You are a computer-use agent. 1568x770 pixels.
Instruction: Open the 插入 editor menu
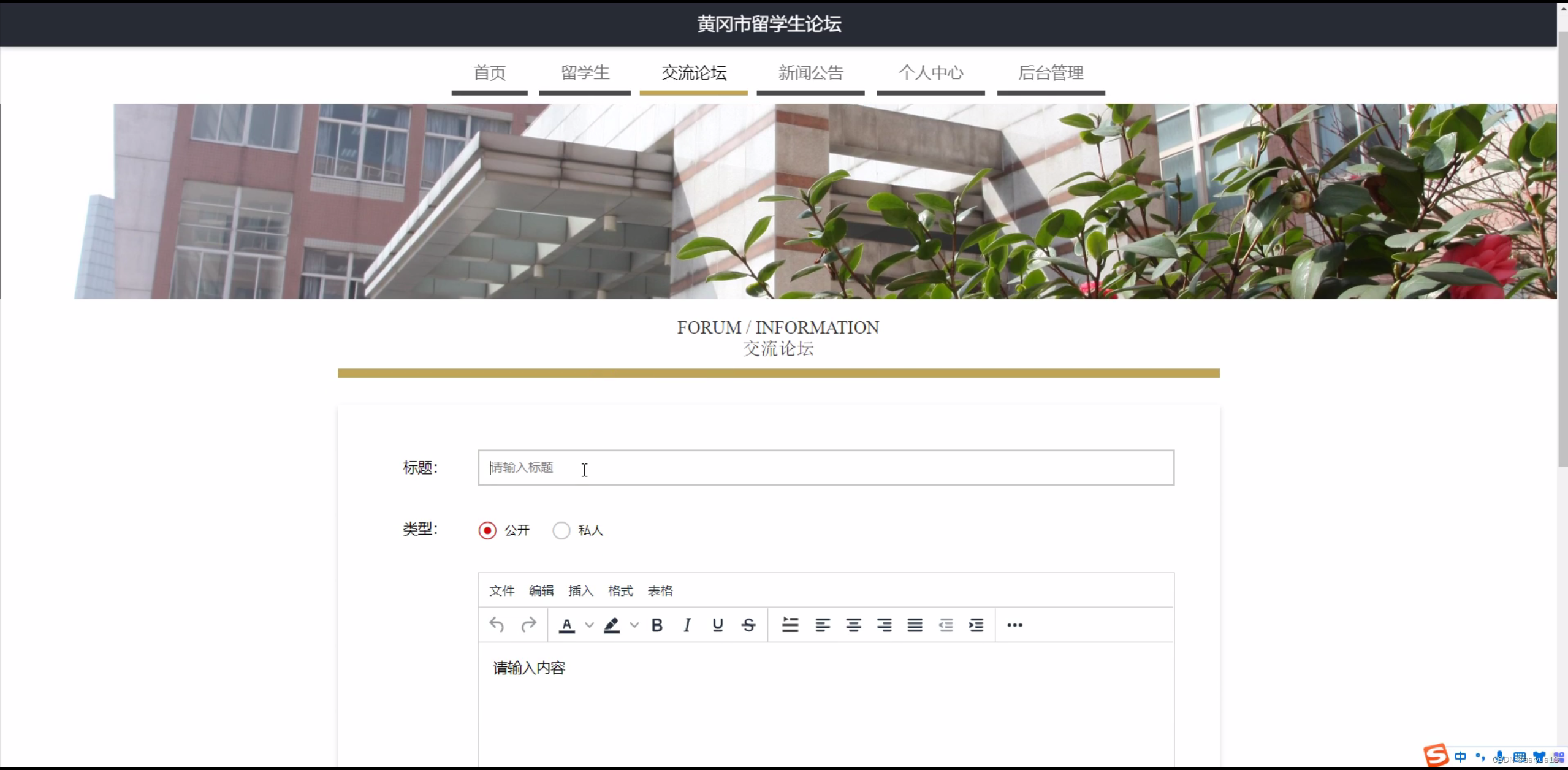click(x=580, y=590)
